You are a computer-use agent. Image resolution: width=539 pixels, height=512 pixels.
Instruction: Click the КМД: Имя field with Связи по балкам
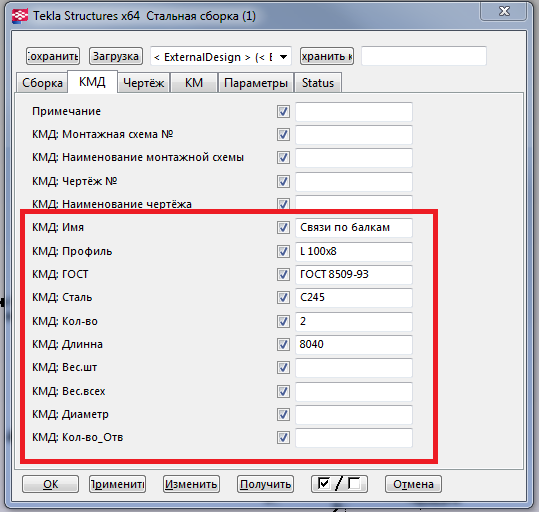[x=354, y=228]
